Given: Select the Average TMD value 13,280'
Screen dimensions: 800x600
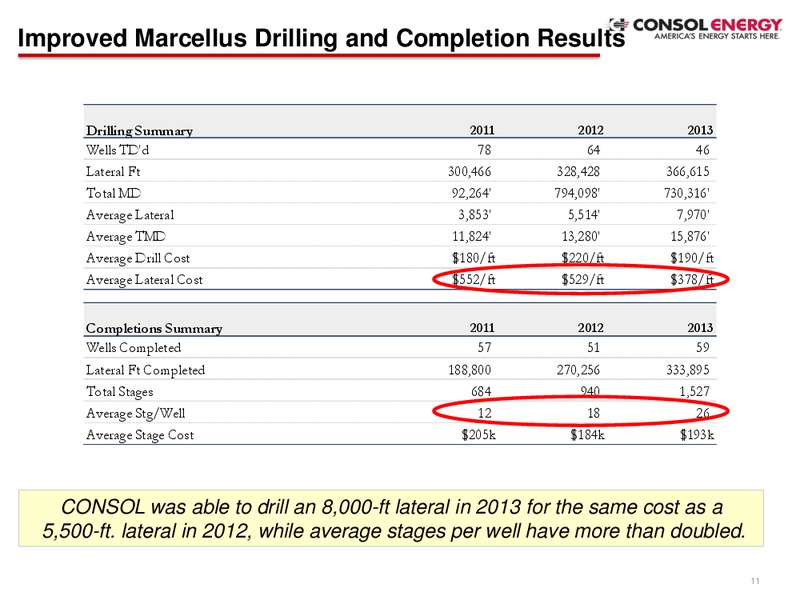Looking at the screenshot, I should [581, 237].
